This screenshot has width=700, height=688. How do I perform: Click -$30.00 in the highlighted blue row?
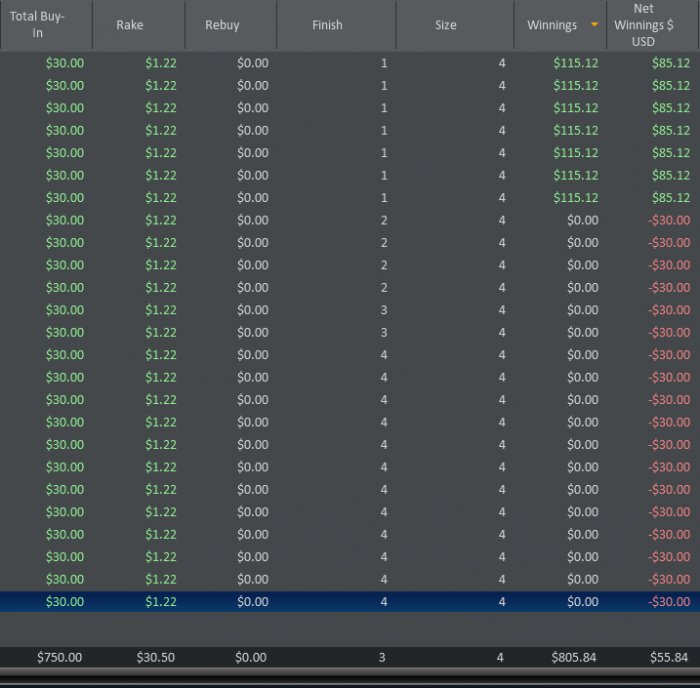[x=669, y=601]
